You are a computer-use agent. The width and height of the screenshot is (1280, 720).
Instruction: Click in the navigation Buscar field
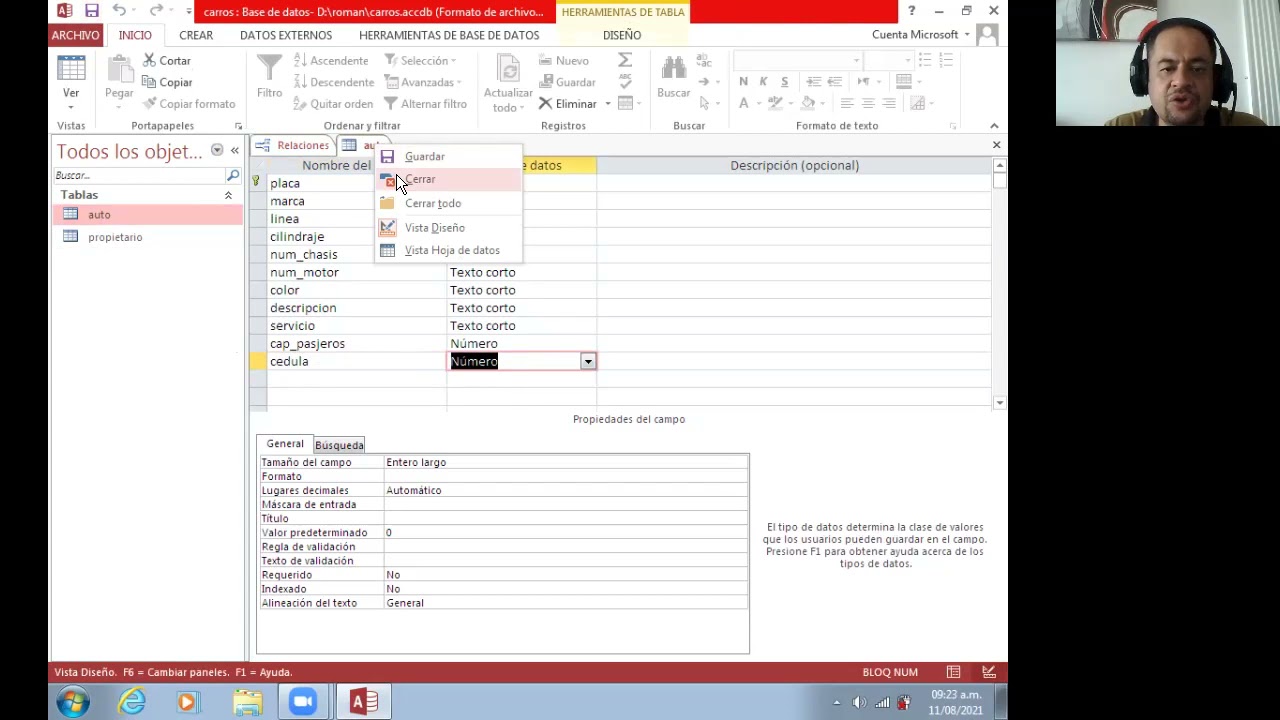coord(140,175)
